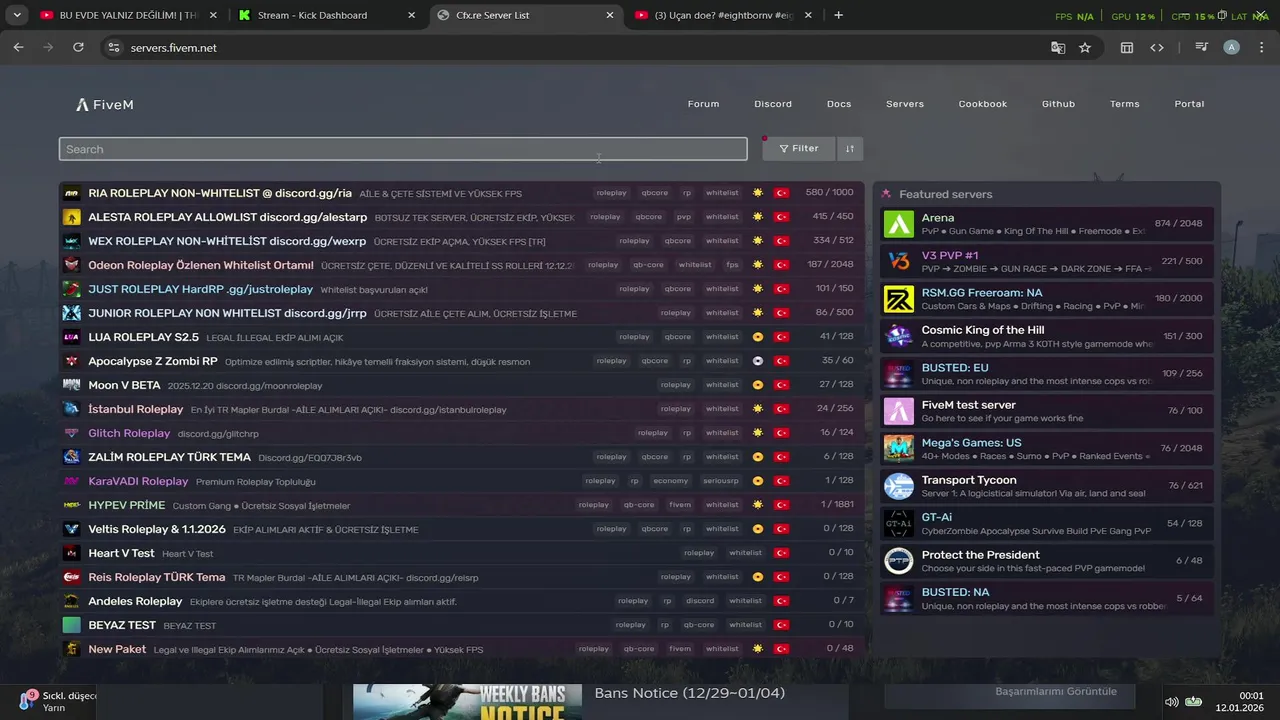Reload the page with the browser refresh icon
This screenshot has width=1280, height=720.
pyautogui.click(x=78, y=47)
